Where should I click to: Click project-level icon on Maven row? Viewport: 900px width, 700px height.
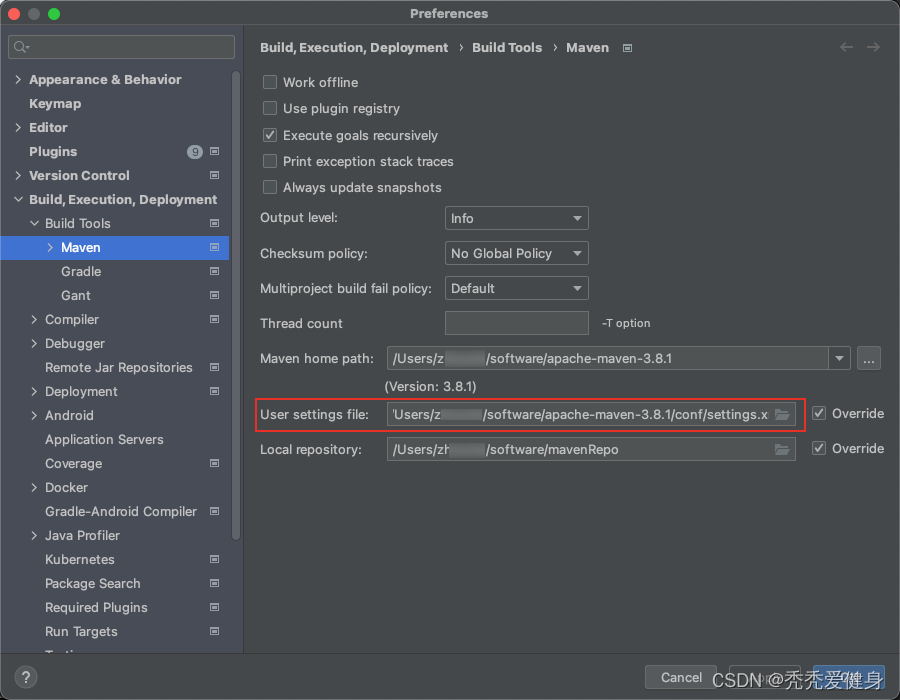pos(215,247)
